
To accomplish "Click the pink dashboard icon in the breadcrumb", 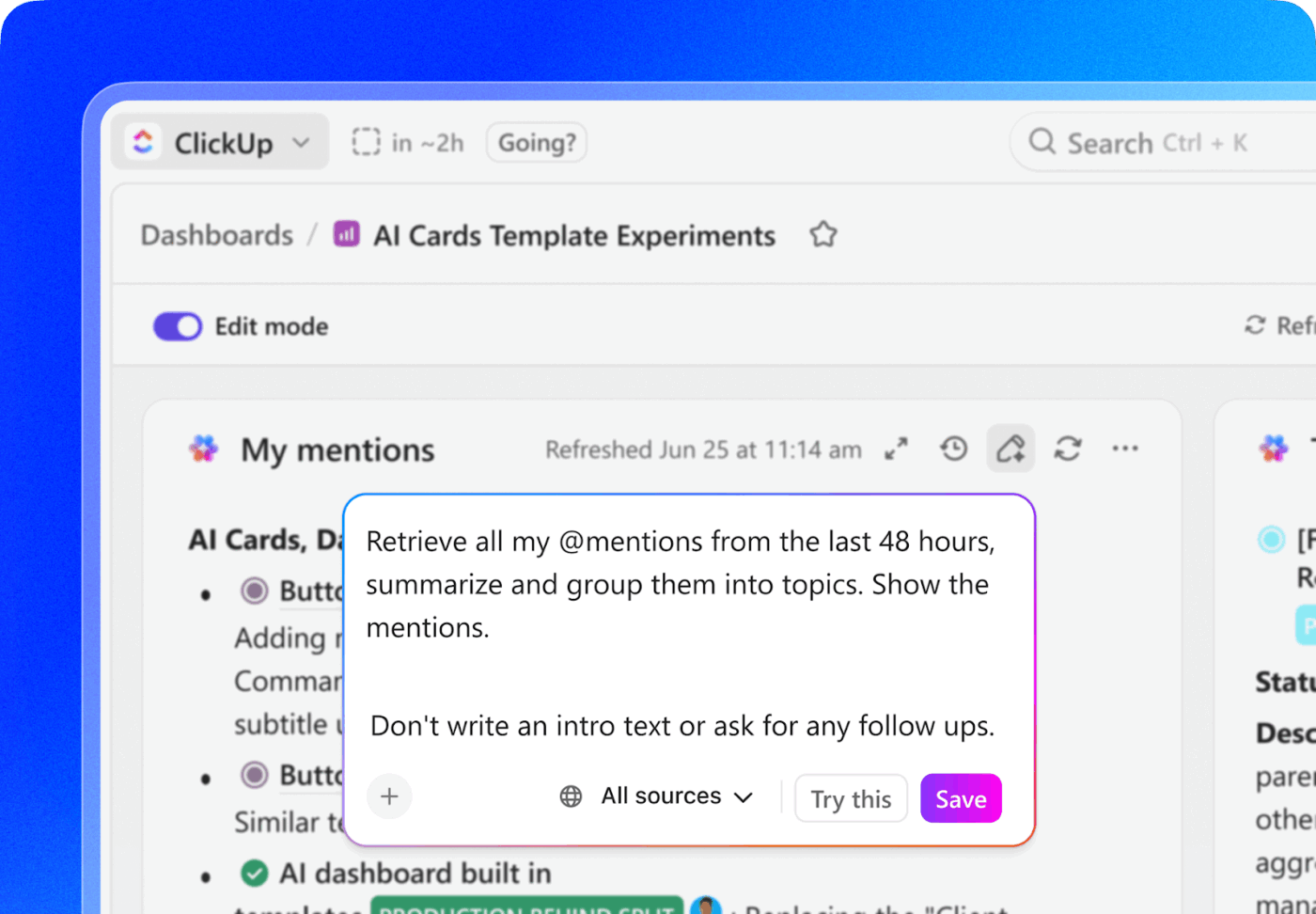I will pos(346,234).
